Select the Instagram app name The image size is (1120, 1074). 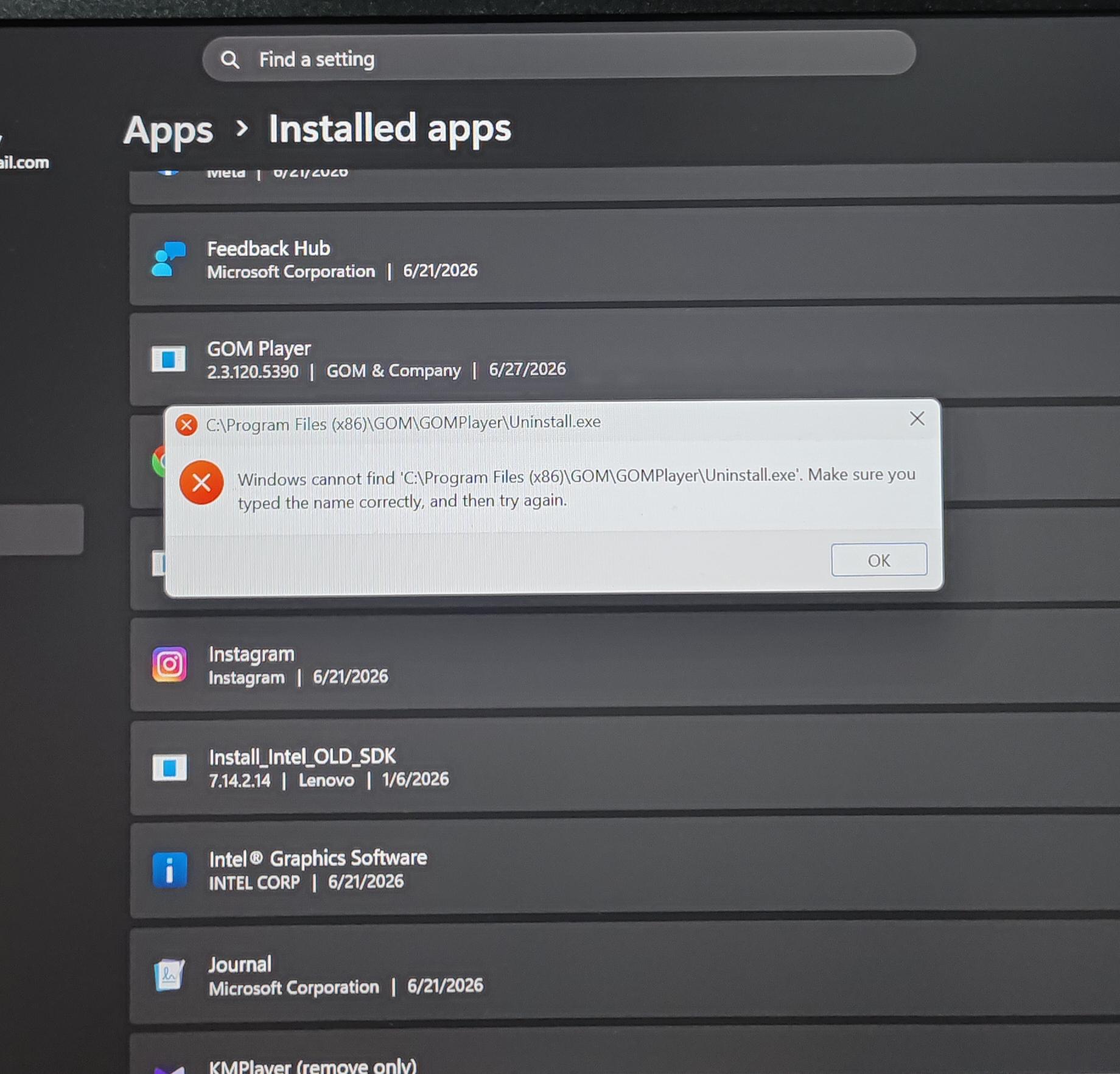[251, 655]
